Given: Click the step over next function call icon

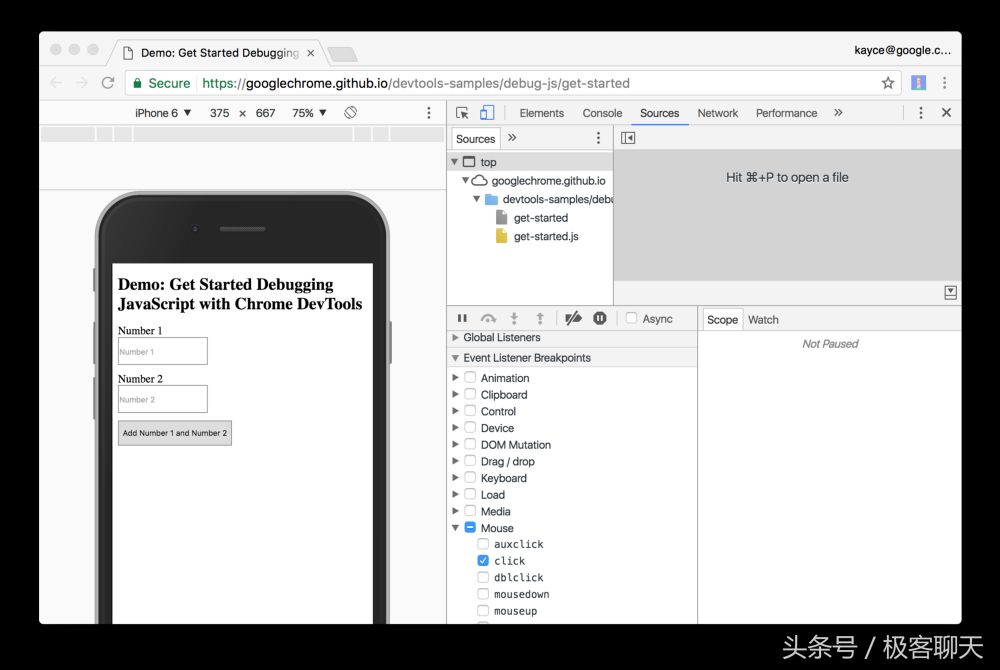Looking at the screenshot, I should [x=489, y=318].
